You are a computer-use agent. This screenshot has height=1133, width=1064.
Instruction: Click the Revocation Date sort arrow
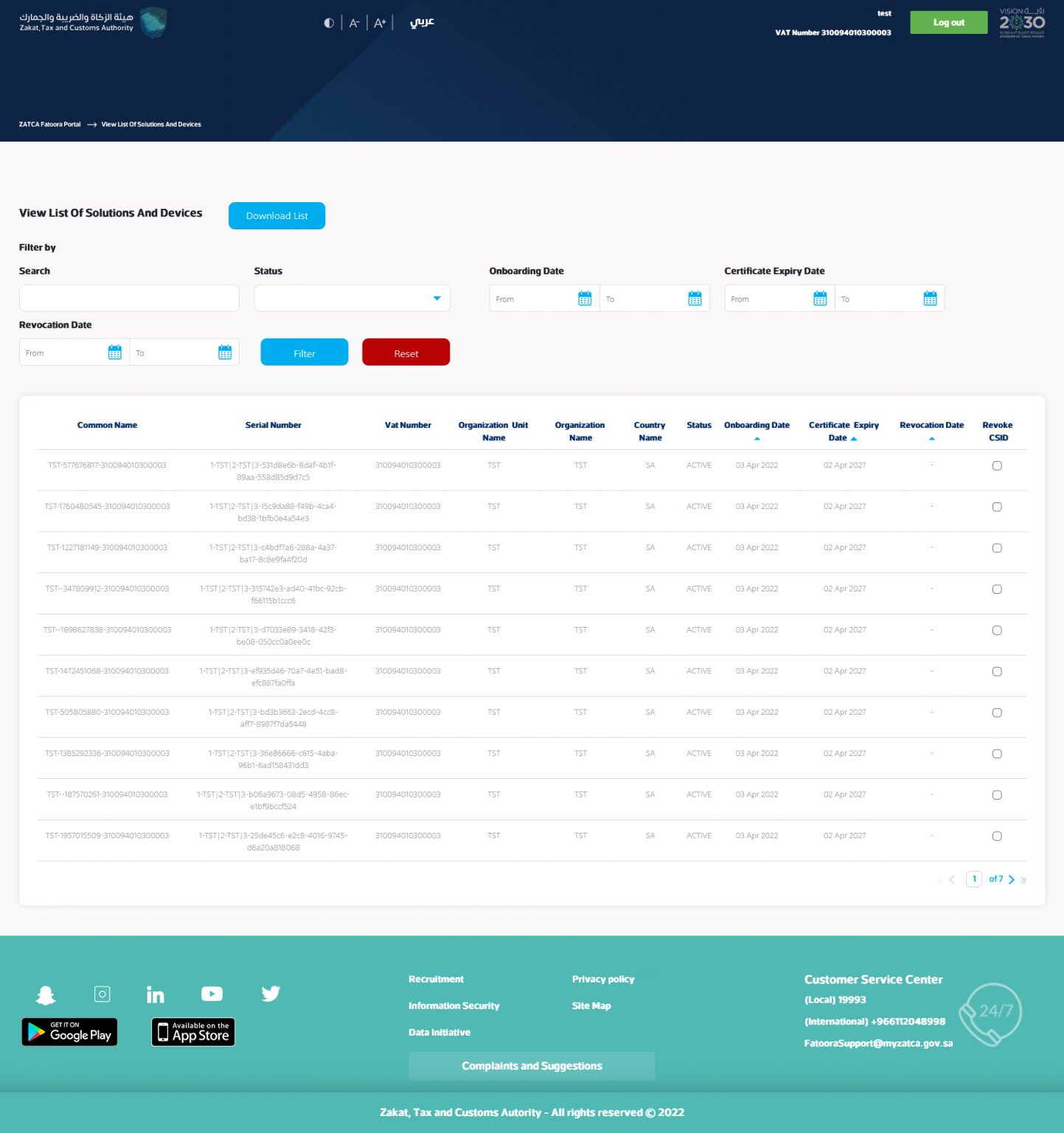[931, 437]
